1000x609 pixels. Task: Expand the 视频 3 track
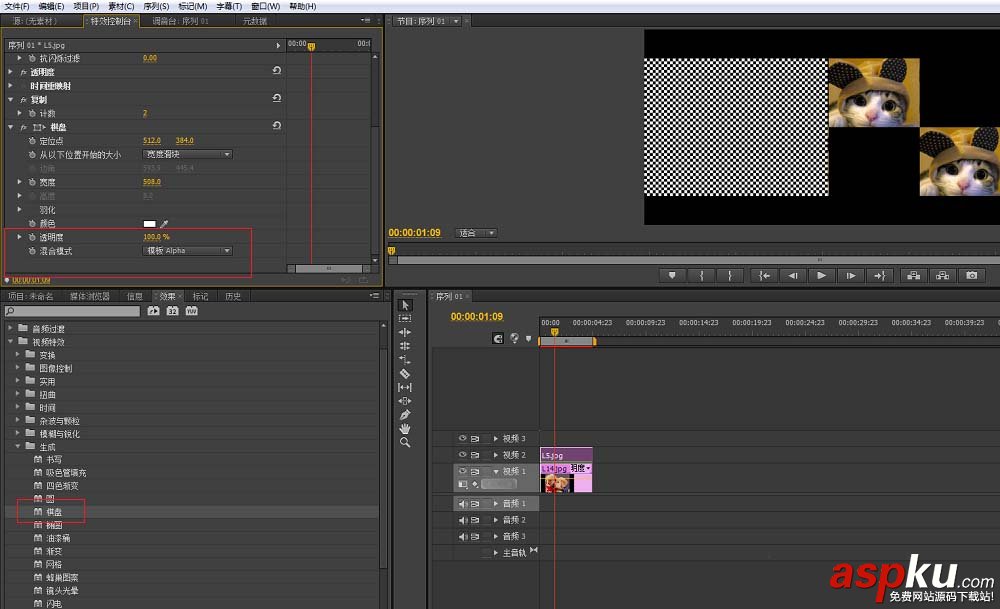pos(496,439)
